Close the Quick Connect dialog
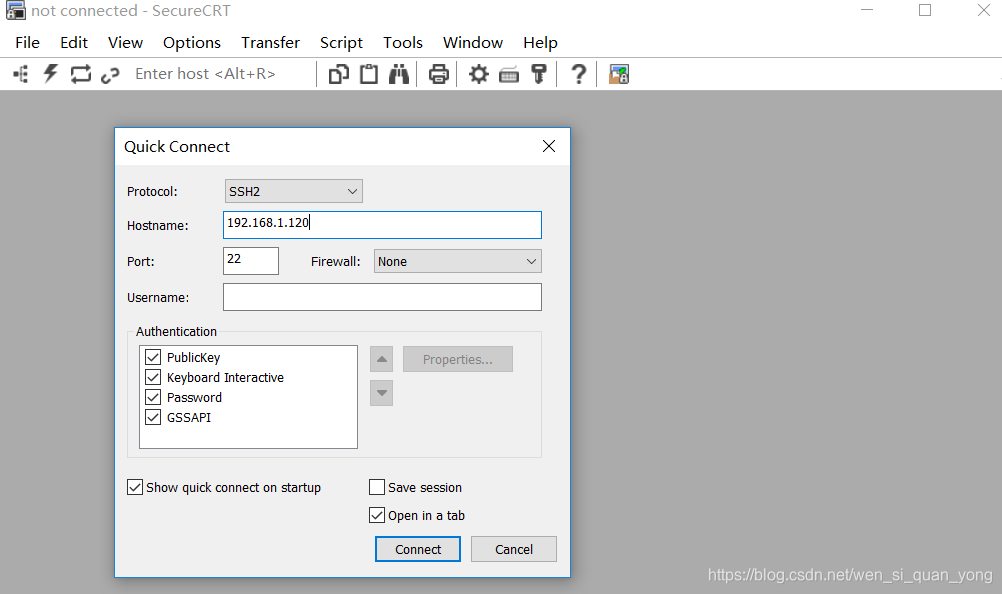The image size is (1002, 594). pyautogui.click(x=549, y=146)
